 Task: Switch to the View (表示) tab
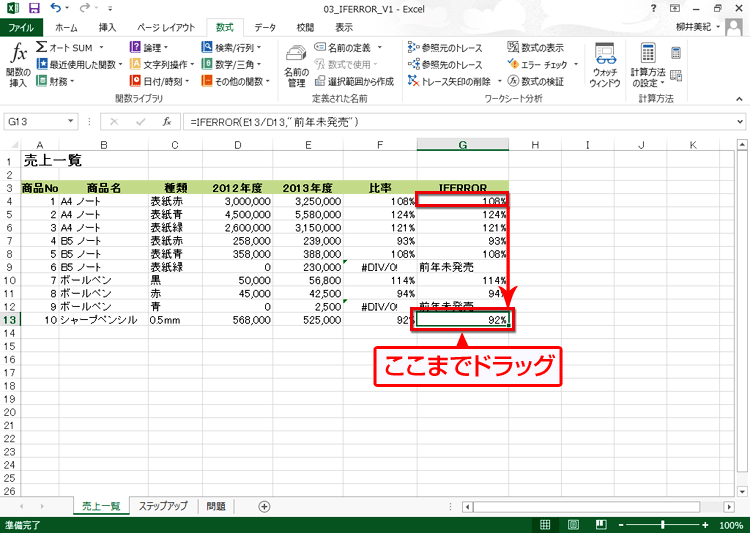(343, 27)
